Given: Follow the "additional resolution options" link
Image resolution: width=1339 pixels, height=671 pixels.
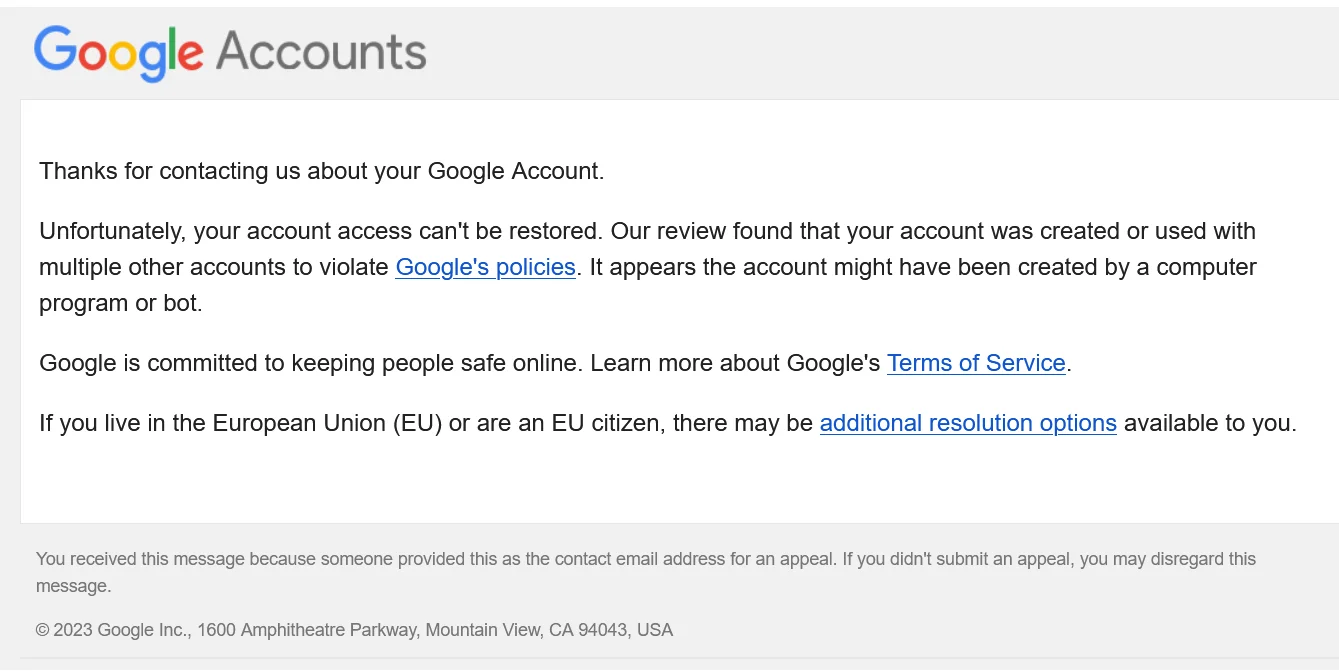Looking at the screenshot, I should click(x=968, y=423).
